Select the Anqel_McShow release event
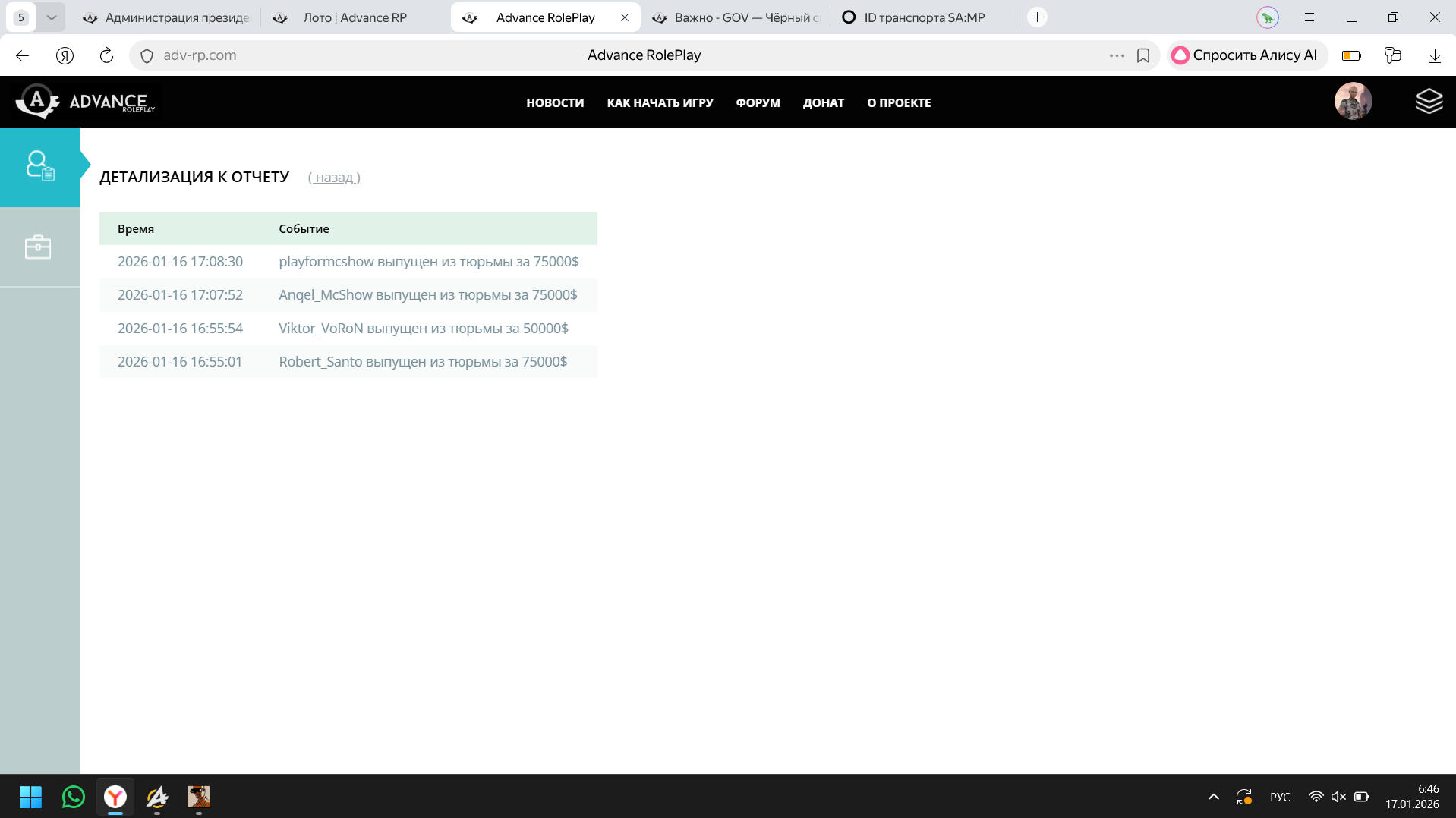Viewport: 1456px width, 818px height. (427, 295)
